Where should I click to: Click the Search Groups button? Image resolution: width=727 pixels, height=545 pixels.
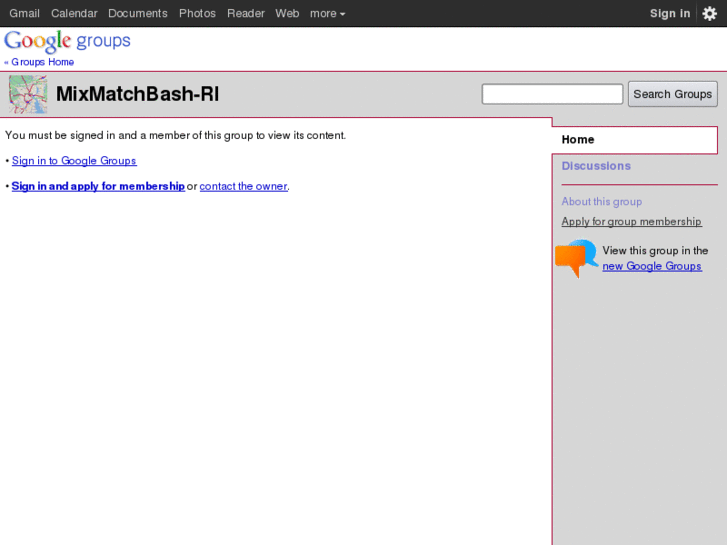pyautogui.click(x=673, y=94)
